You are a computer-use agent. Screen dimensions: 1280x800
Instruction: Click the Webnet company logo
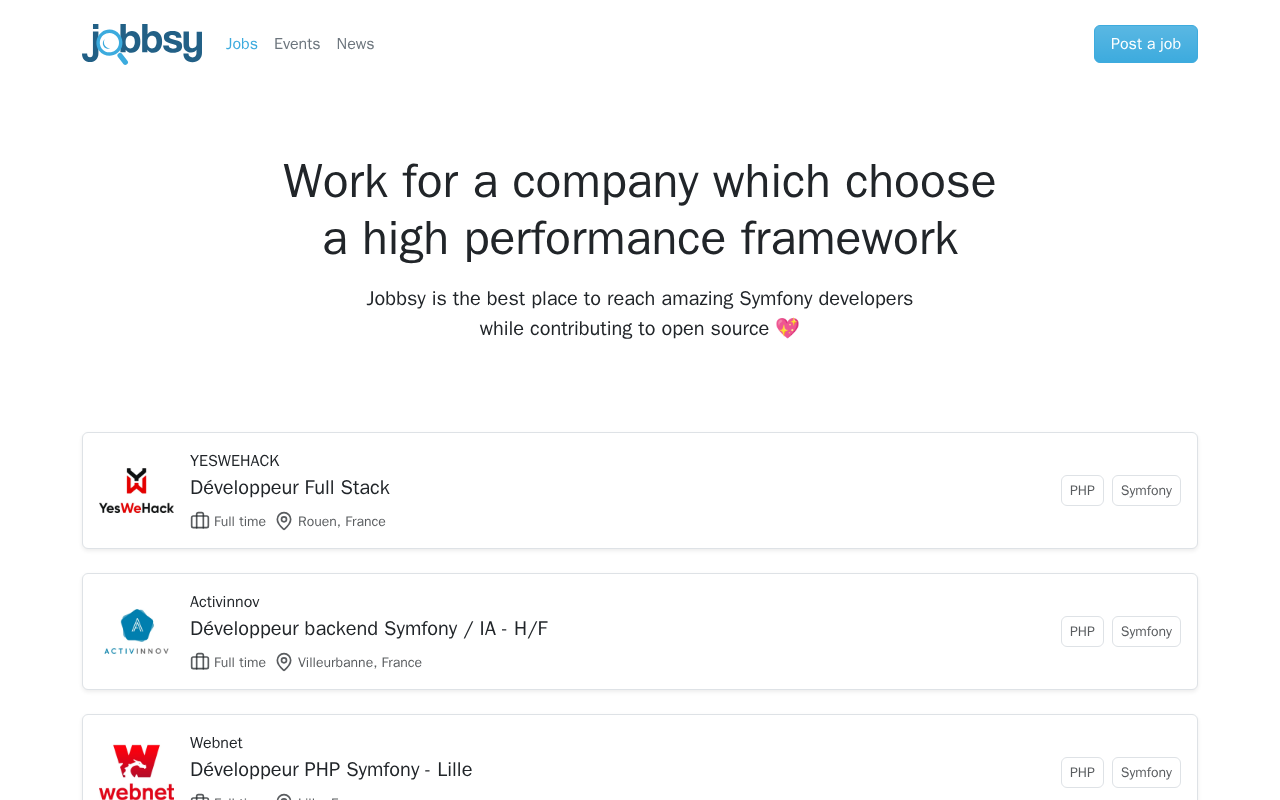click(x=136, y=772)
